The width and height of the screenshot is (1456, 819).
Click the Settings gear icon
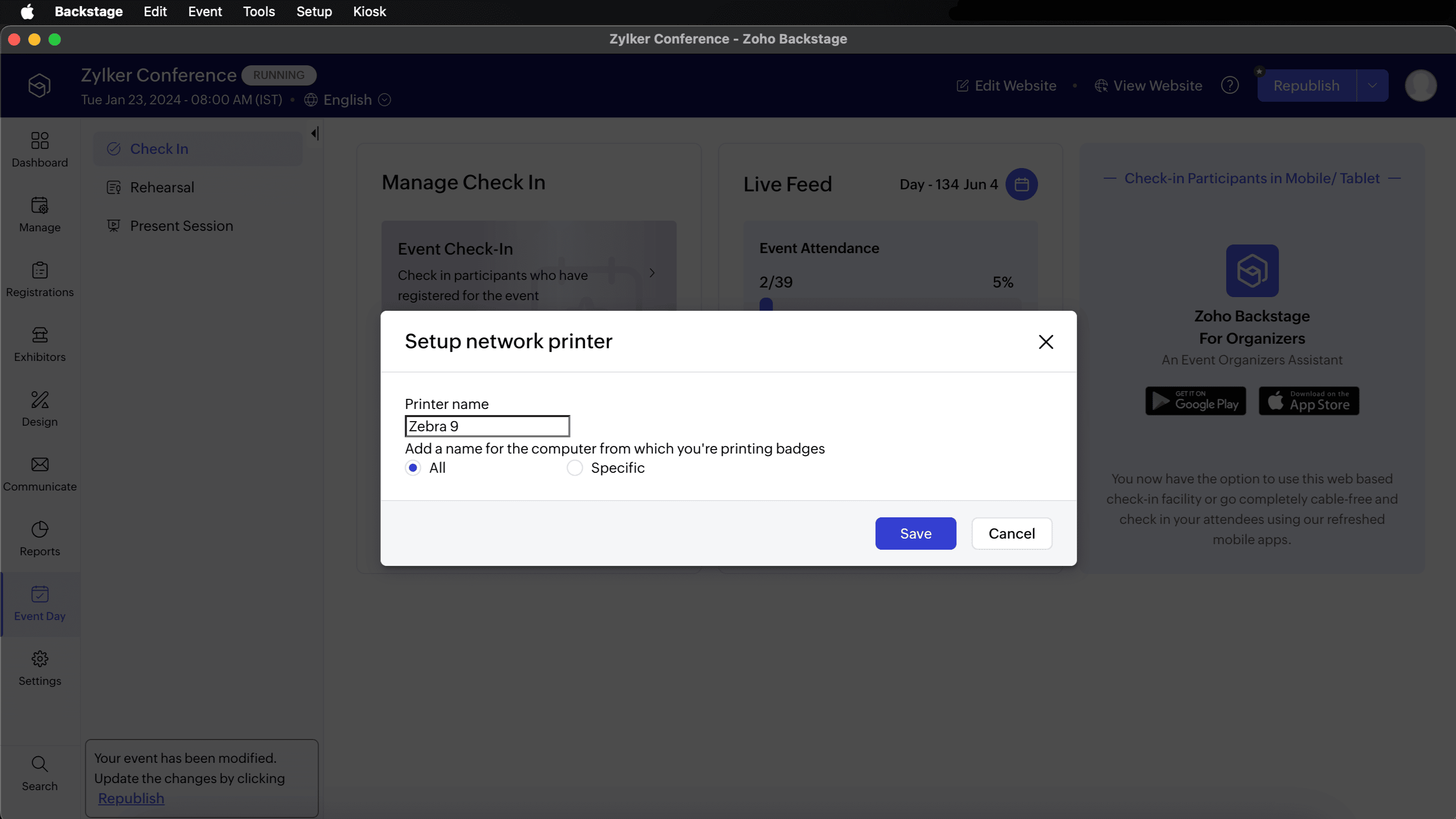coord(39,659)
